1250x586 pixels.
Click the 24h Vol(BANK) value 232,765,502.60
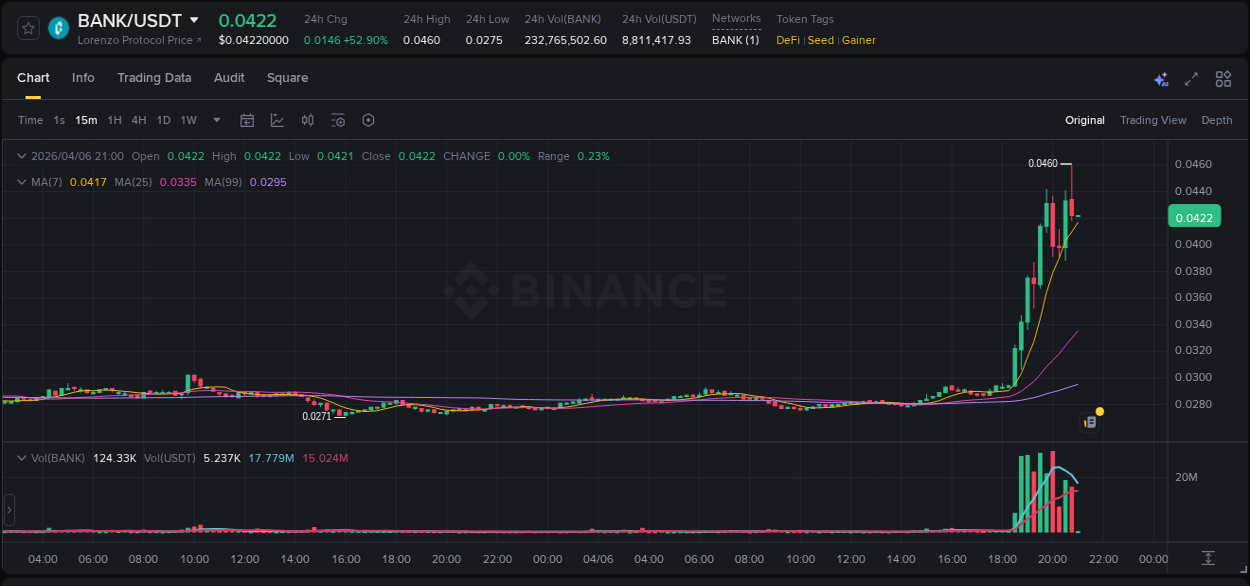(565, 40)
